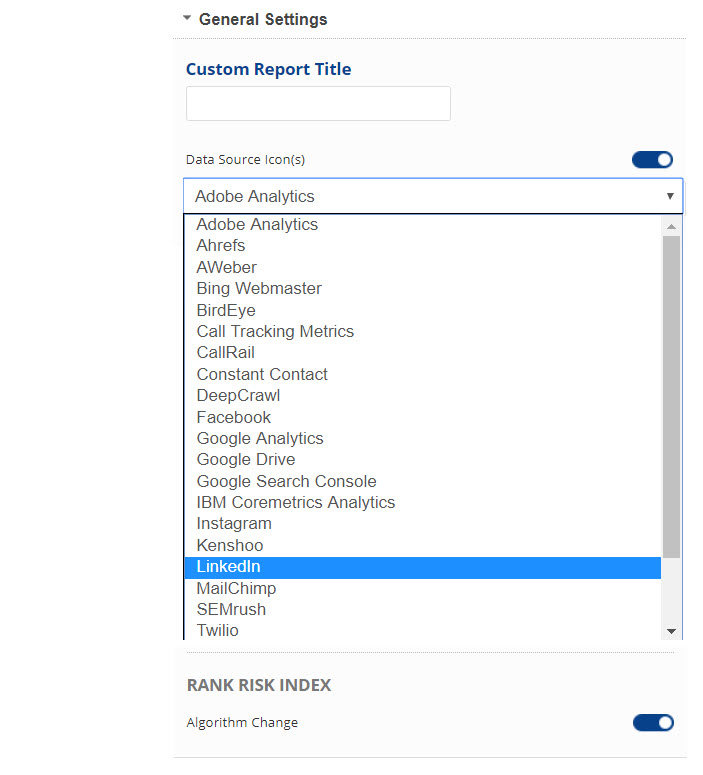Select the Google Search Console option
Image resolution: width=703 pixels, height=775 pixels.
286,481
